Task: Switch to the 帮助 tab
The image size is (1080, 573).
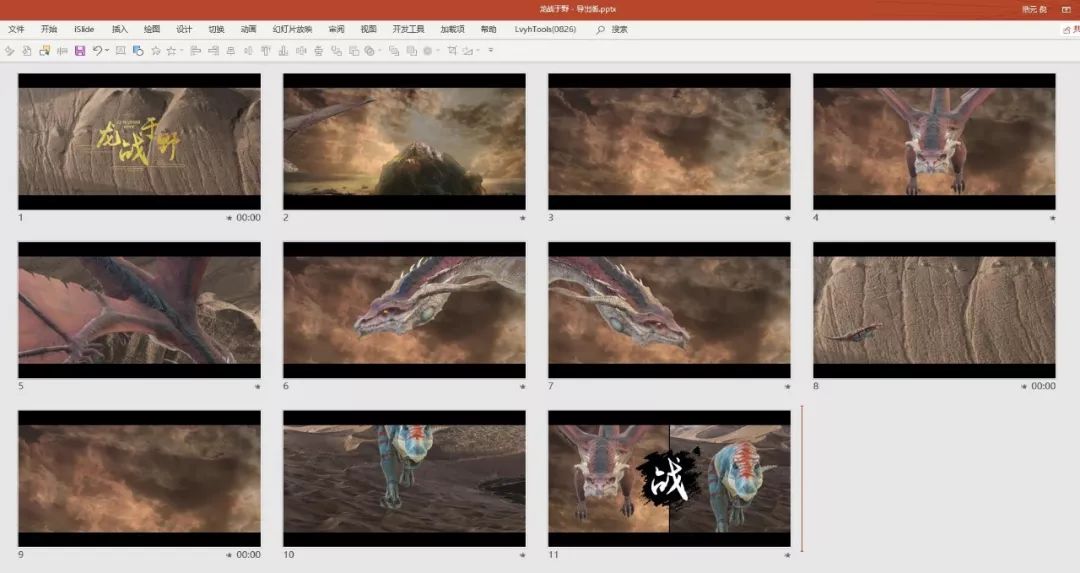Action: click(488, 30)
